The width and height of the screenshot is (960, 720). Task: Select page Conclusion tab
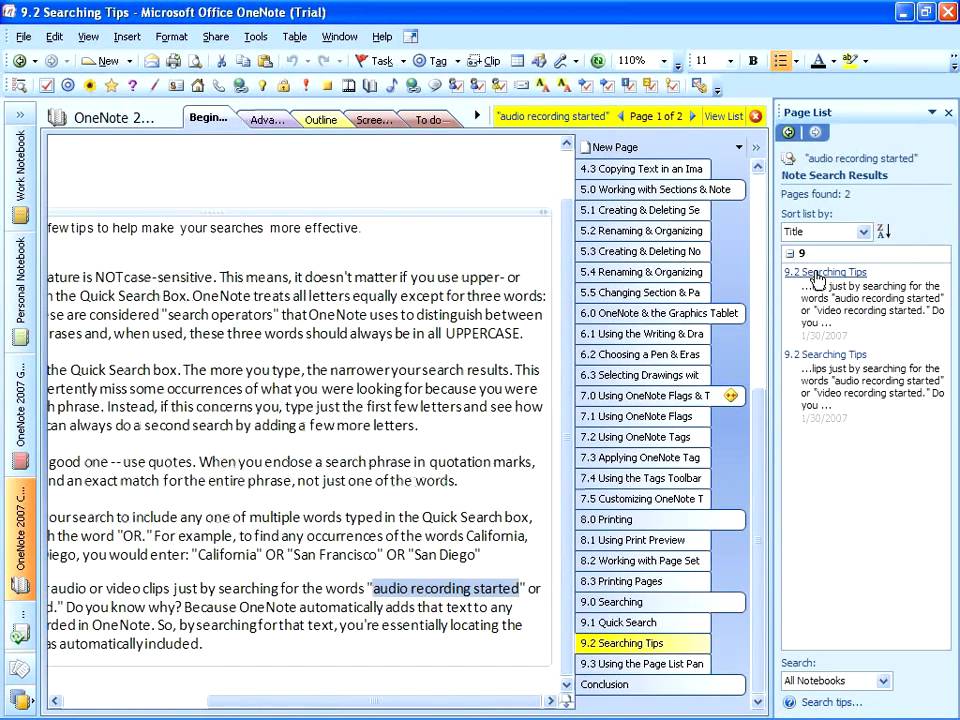coord(660,684)
